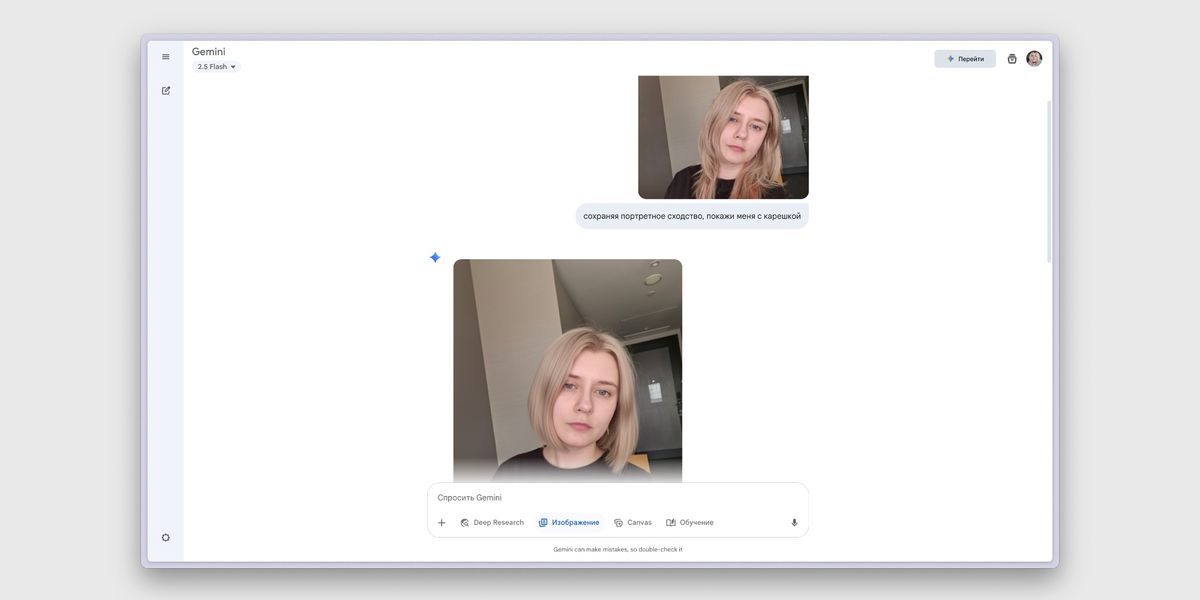
Task: Click the blue Gemini sparkle icon
Action: coord(435,258)
